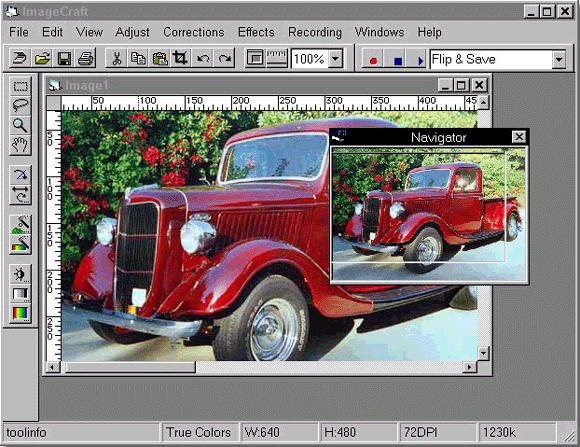Start recording with the red record button
This screenshot has height=447, width=580.
(x=373, y=60)
